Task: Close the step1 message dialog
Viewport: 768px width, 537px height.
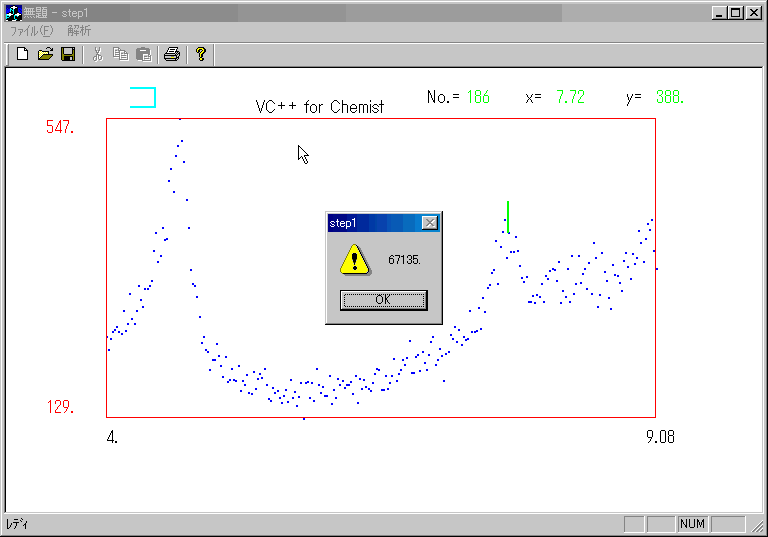Action: [430, 223]
